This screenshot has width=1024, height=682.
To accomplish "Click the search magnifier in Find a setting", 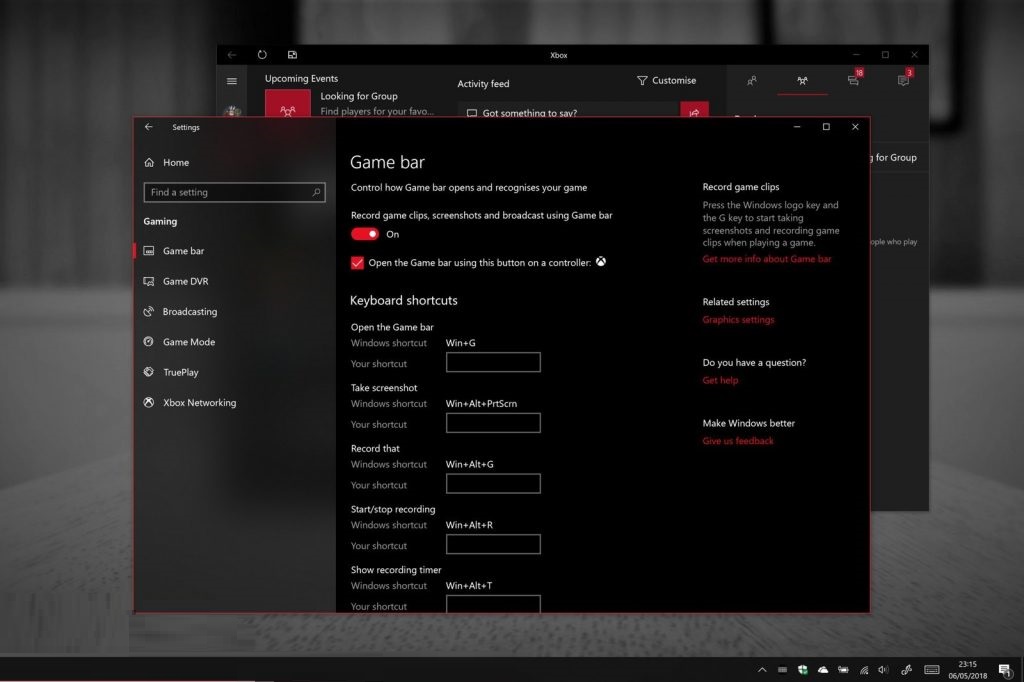I will point(316,192).
